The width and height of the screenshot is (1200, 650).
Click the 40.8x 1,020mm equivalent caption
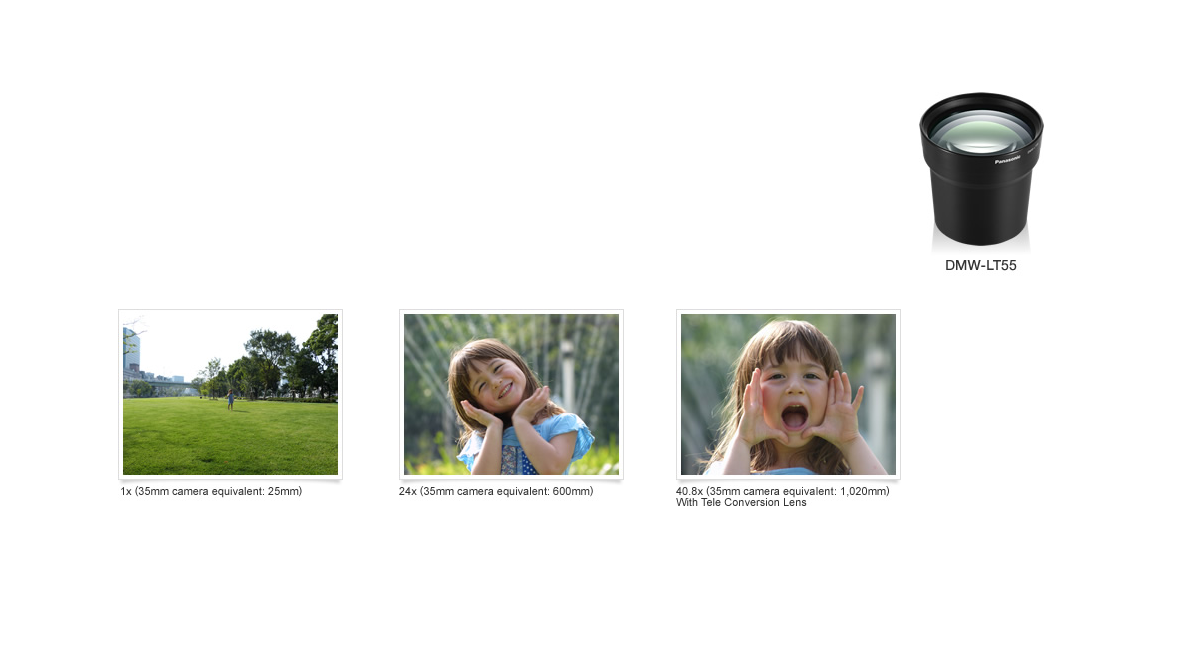point(783,491)
